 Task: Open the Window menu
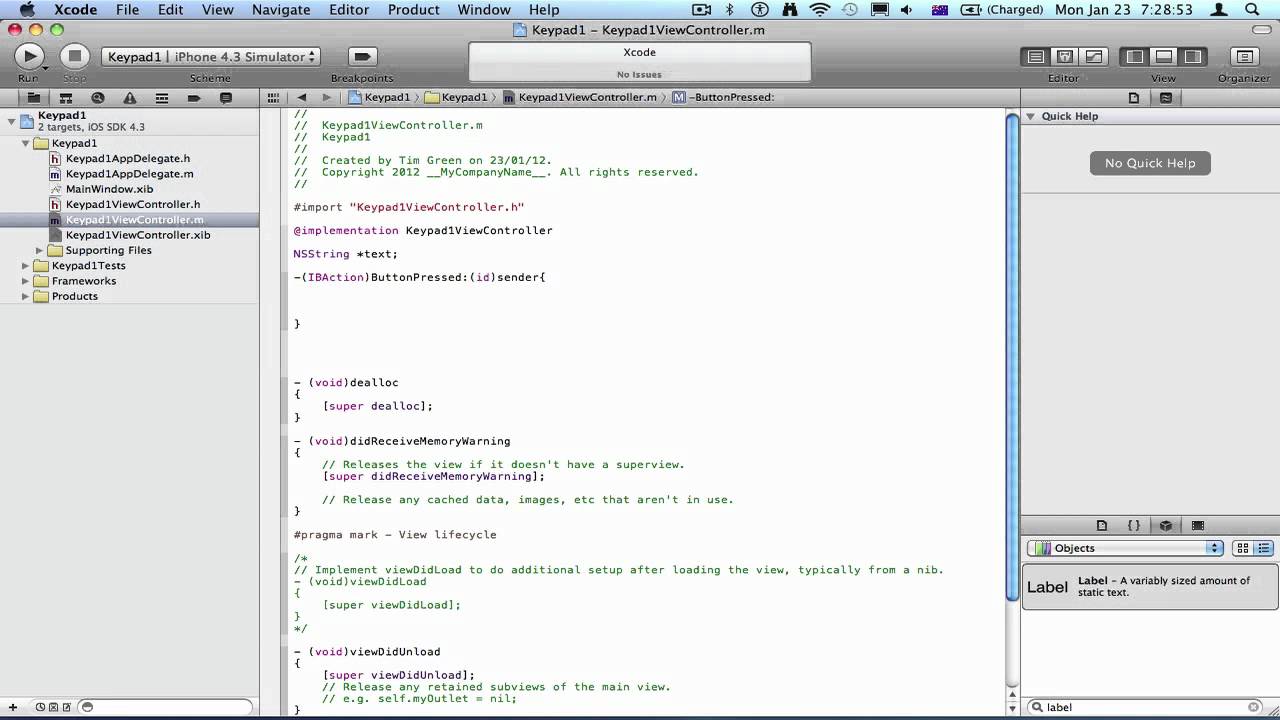point(484,9)
